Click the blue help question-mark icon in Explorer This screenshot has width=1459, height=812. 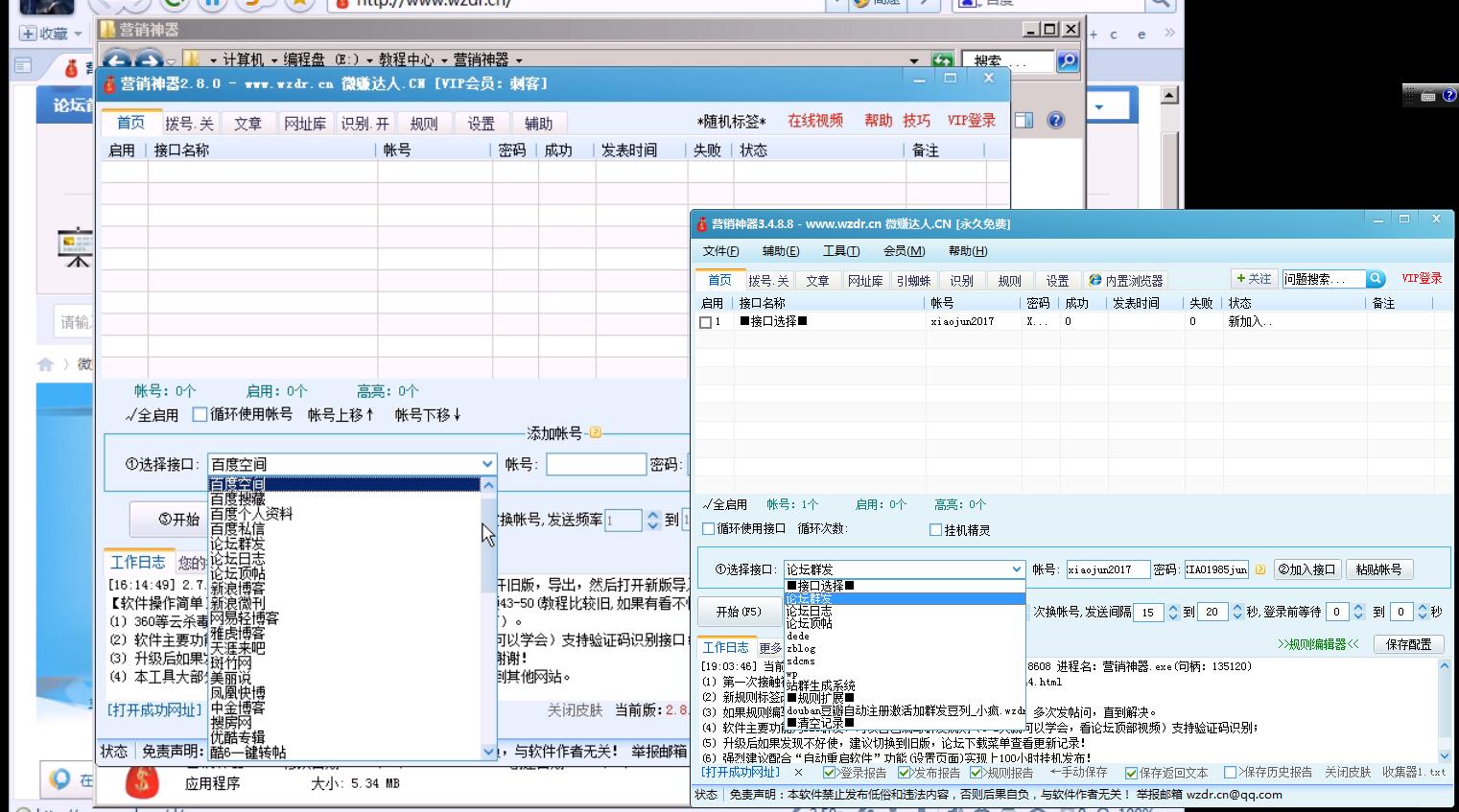tap(1055, 121)
